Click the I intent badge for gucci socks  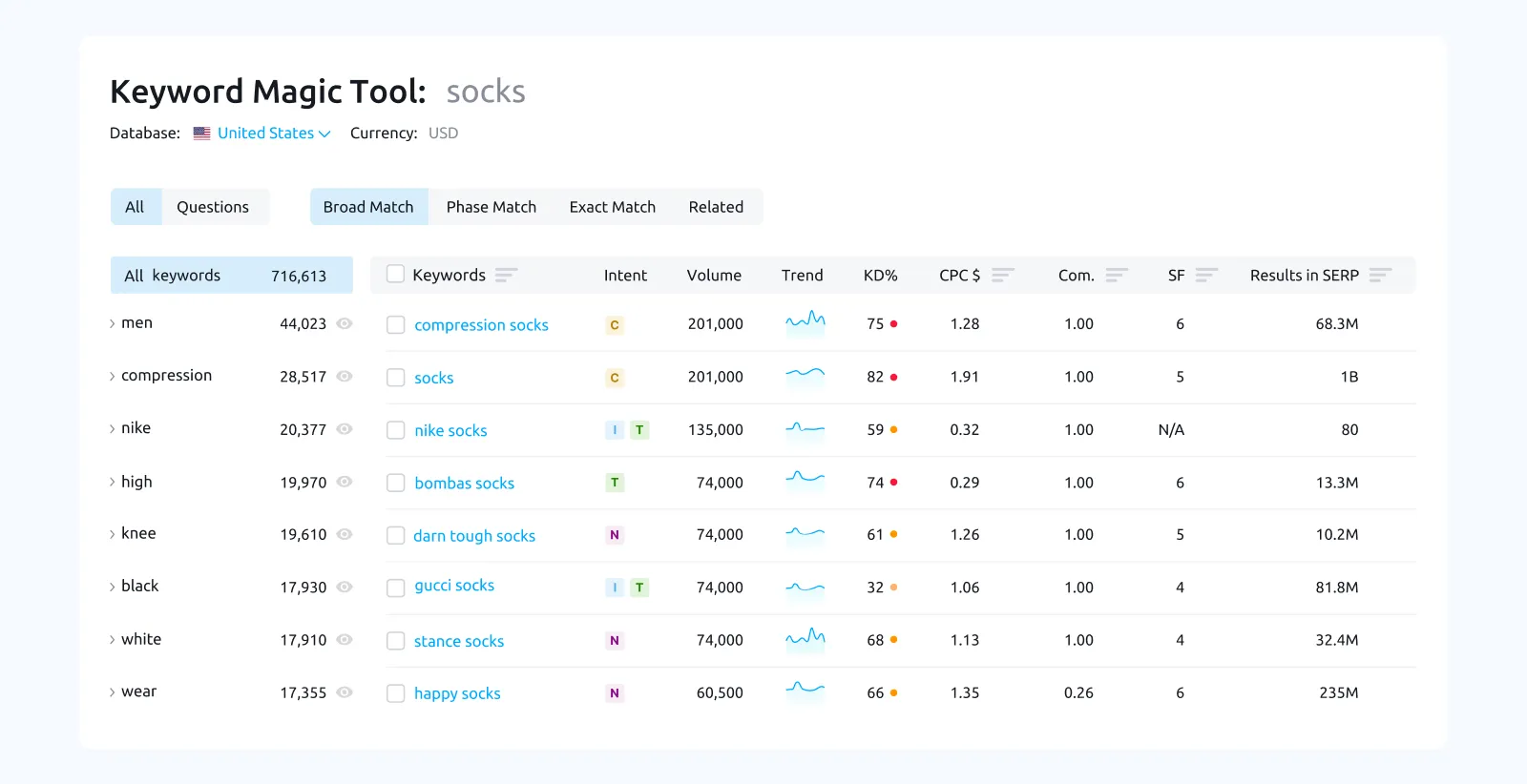[x=615, y=588]
